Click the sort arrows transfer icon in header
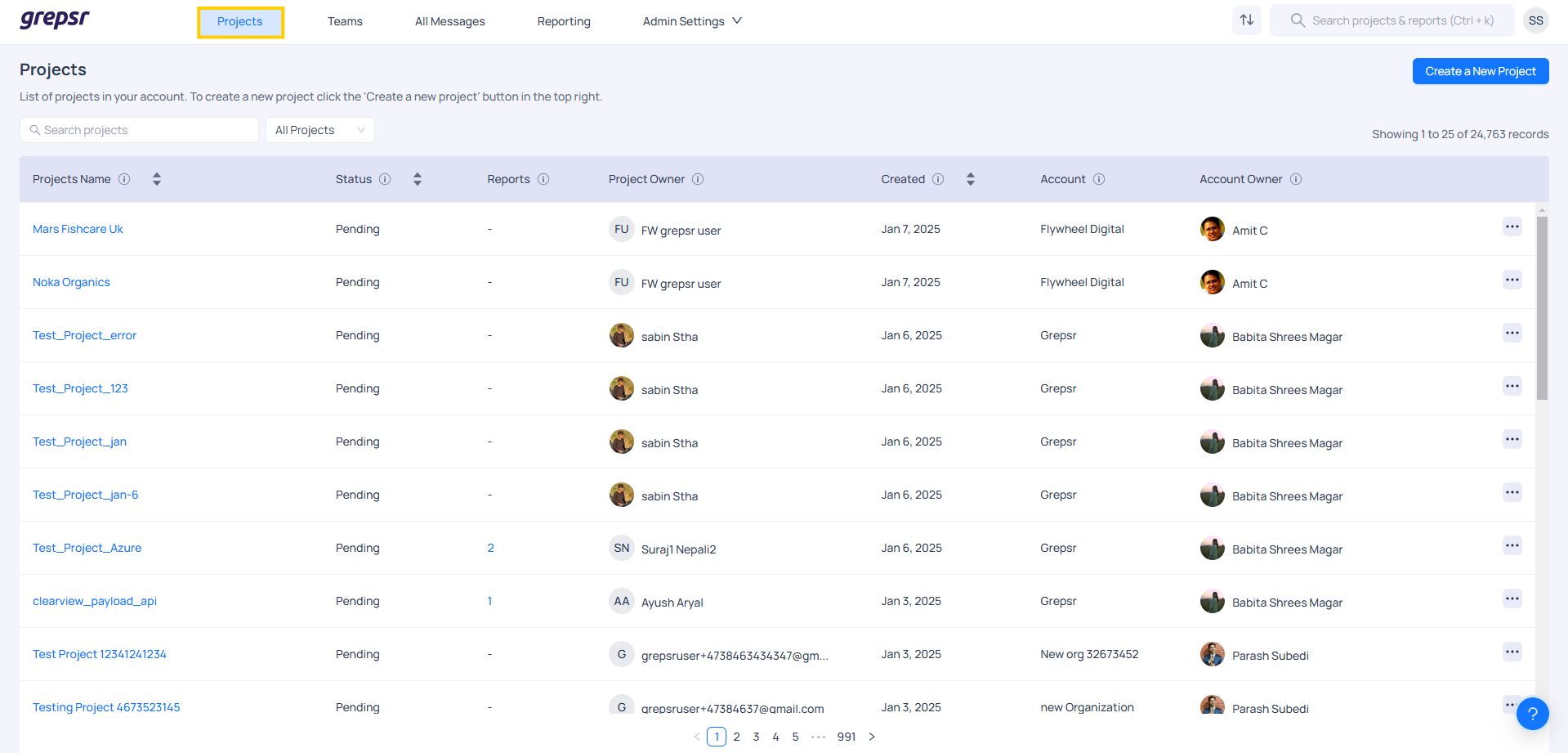This screenshot has width=1568, height=753. [1246, 20]
